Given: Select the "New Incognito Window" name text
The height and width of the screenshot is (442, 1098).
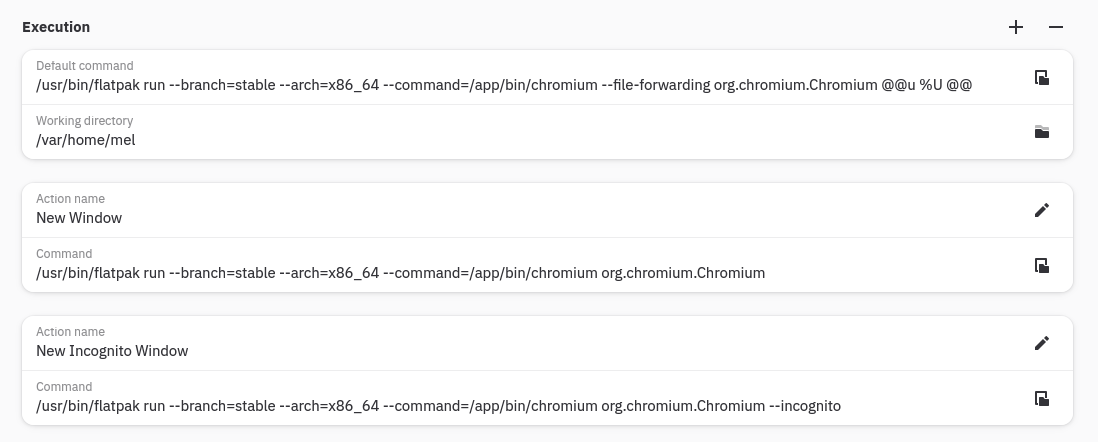Looking at the screenshot, I should [x=112, y=351].
